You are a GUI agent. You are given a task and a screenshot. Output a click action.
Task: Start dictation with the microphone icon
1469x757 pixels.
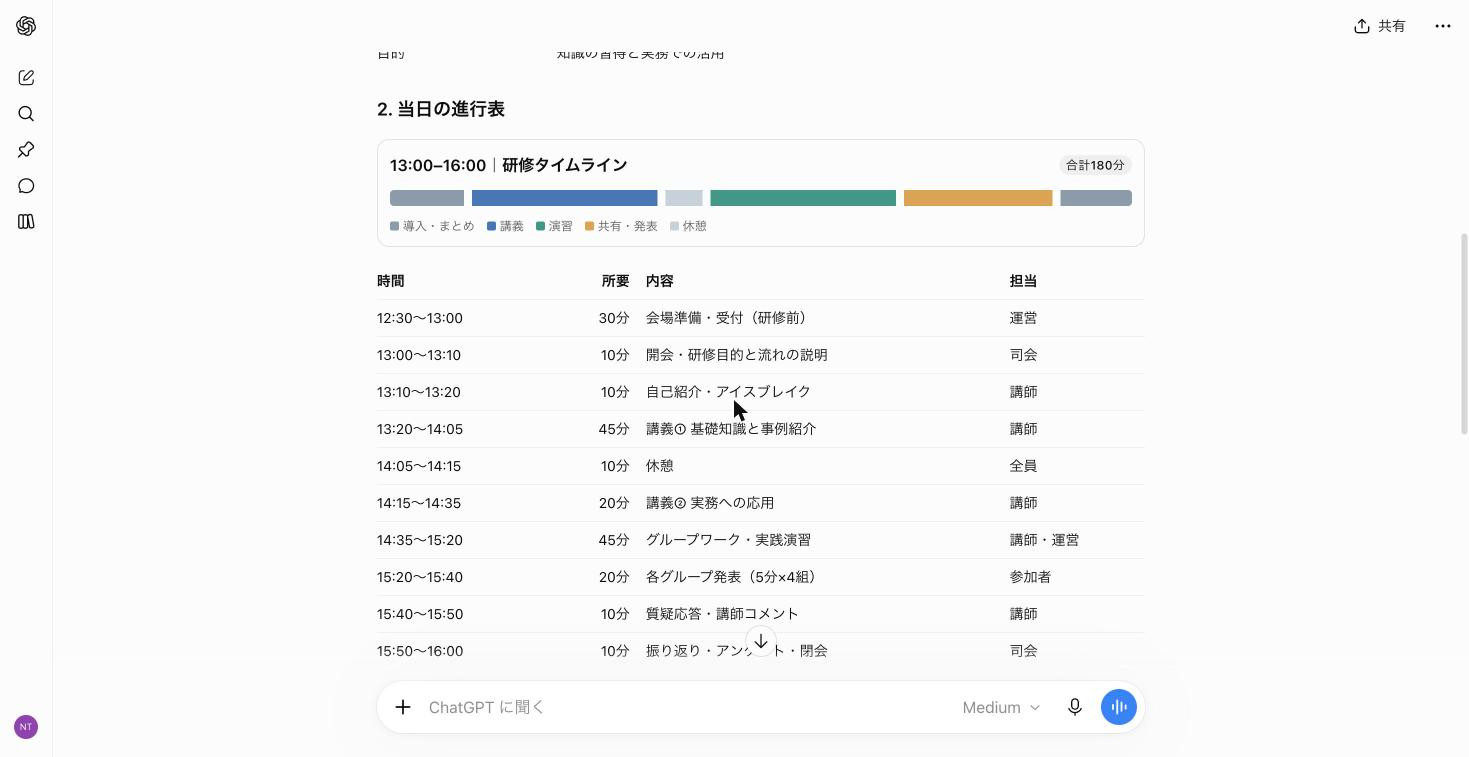point(1075,707)
